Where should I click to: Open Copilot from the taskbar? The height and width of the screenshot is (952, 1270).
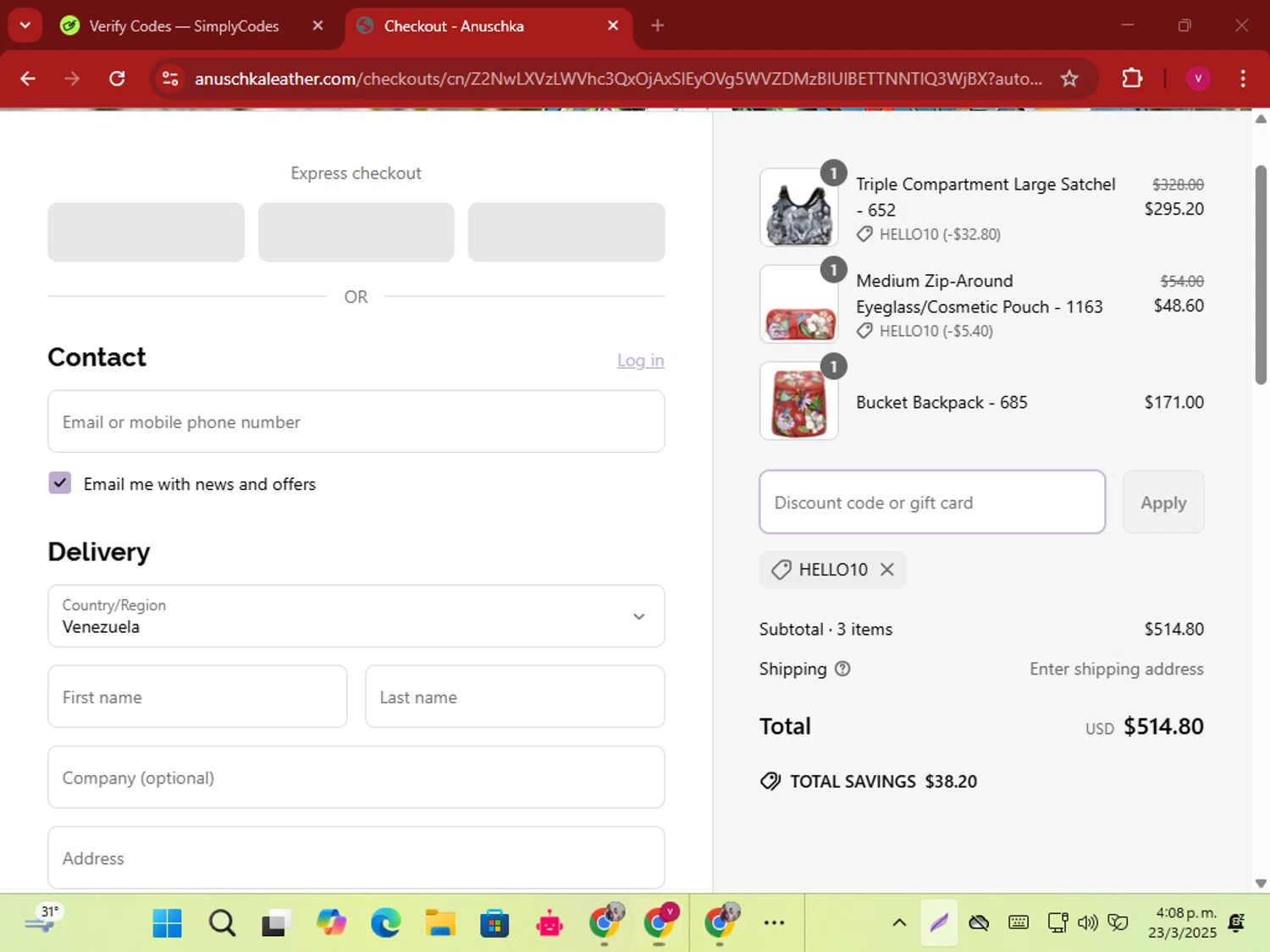(x=331, y=923)
